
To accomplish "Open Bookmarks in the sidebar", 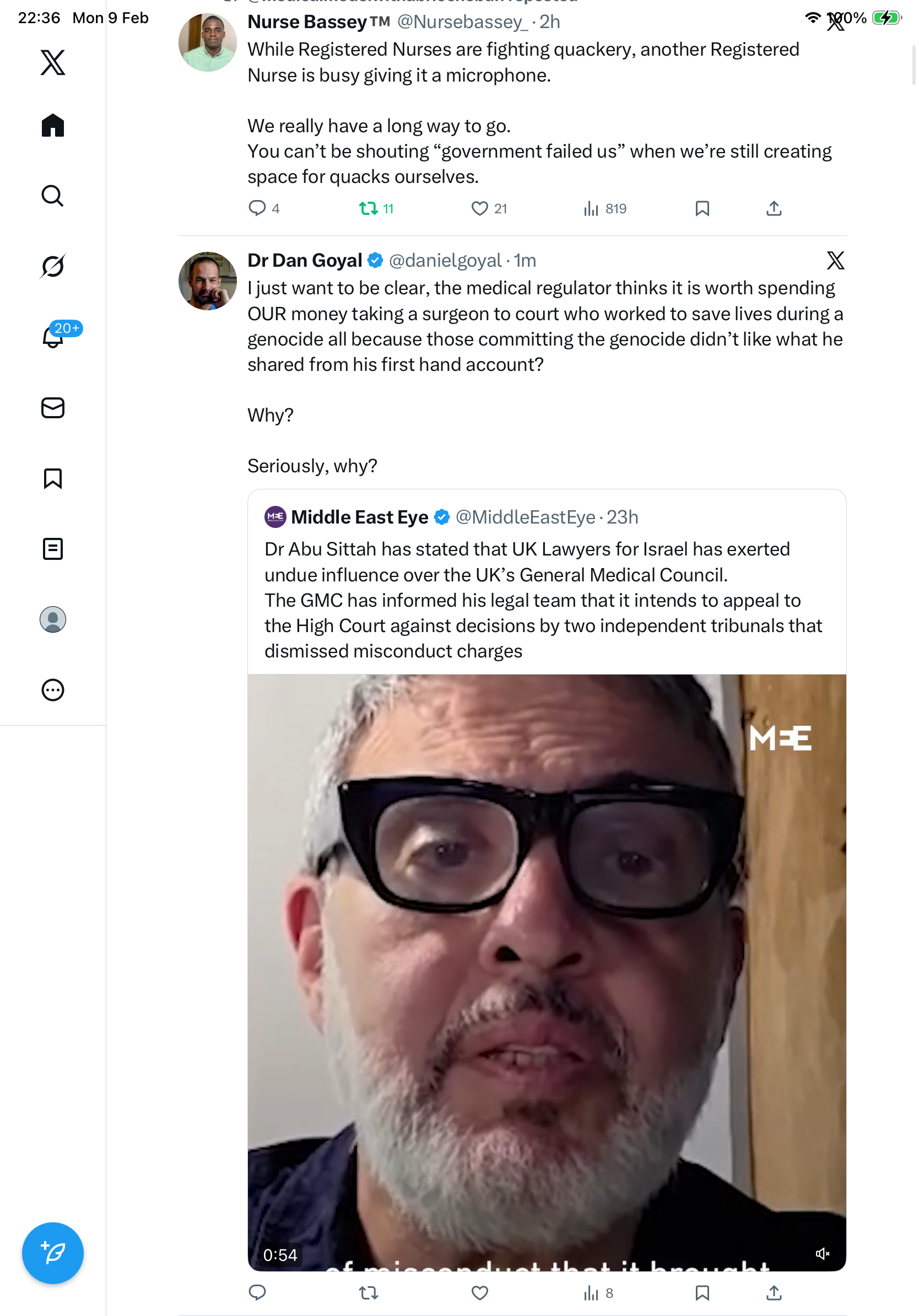I will coord(53,478).
